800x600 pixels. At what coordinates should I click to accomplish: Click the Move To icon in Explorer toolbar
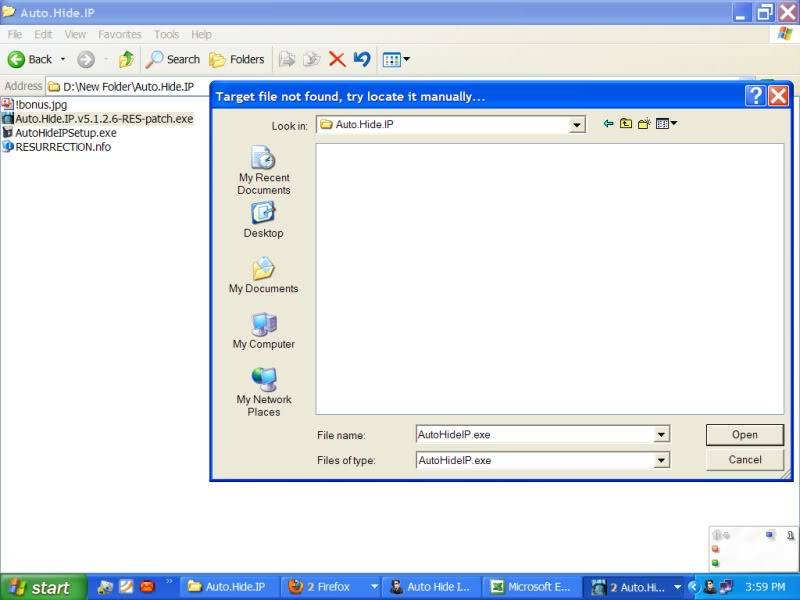coord(287,60)
